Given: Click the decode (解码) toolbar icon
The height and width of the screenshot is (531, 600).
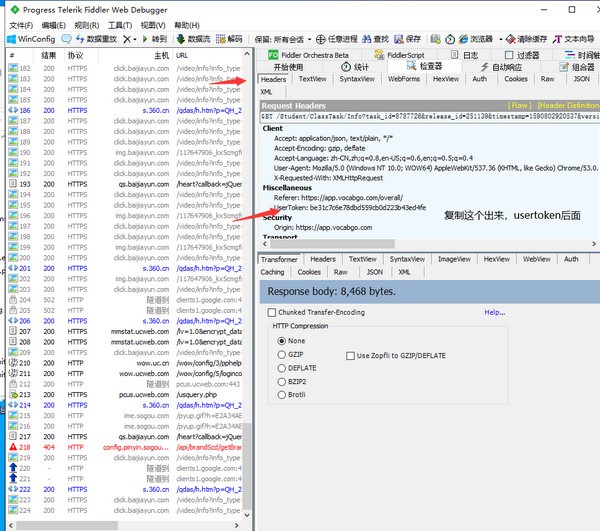Looking at the screenshot, I should pos(220,38).
